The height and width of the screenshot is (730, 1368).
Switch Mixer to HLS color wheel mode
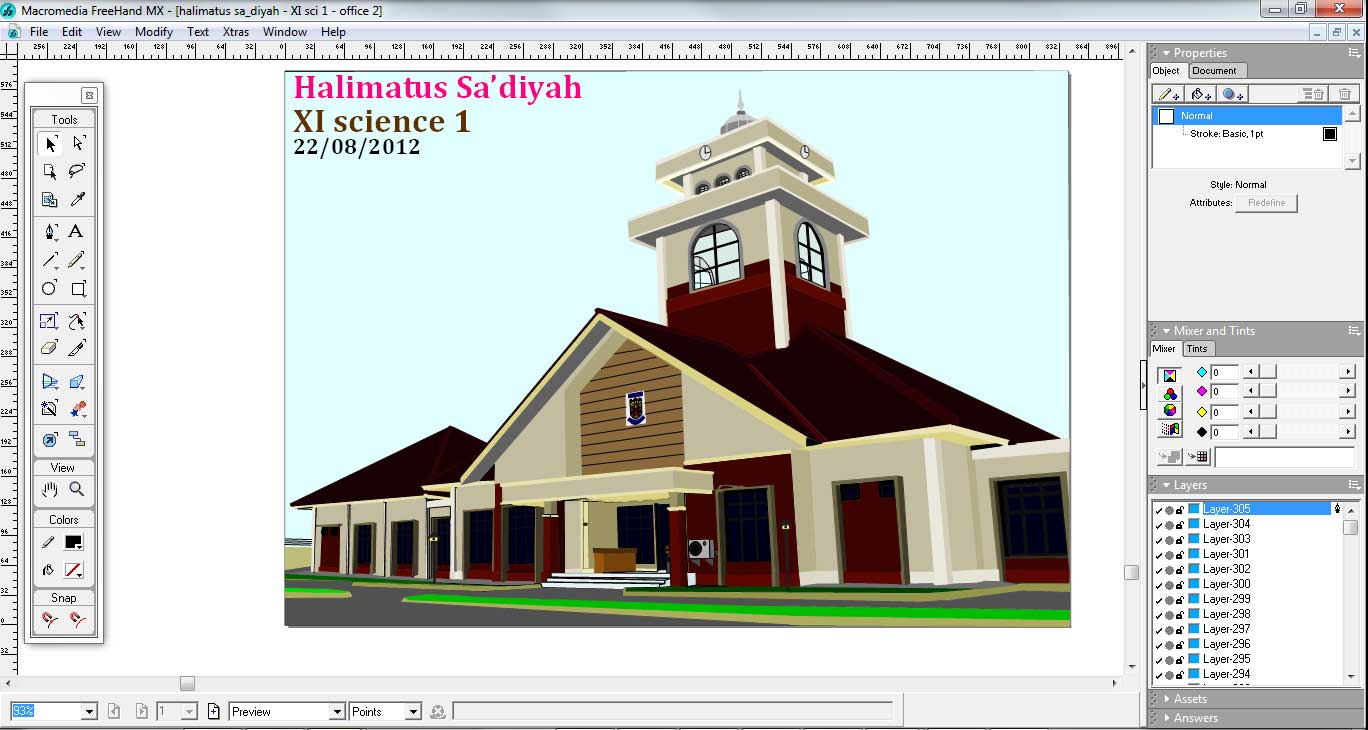pos(1169,411)
